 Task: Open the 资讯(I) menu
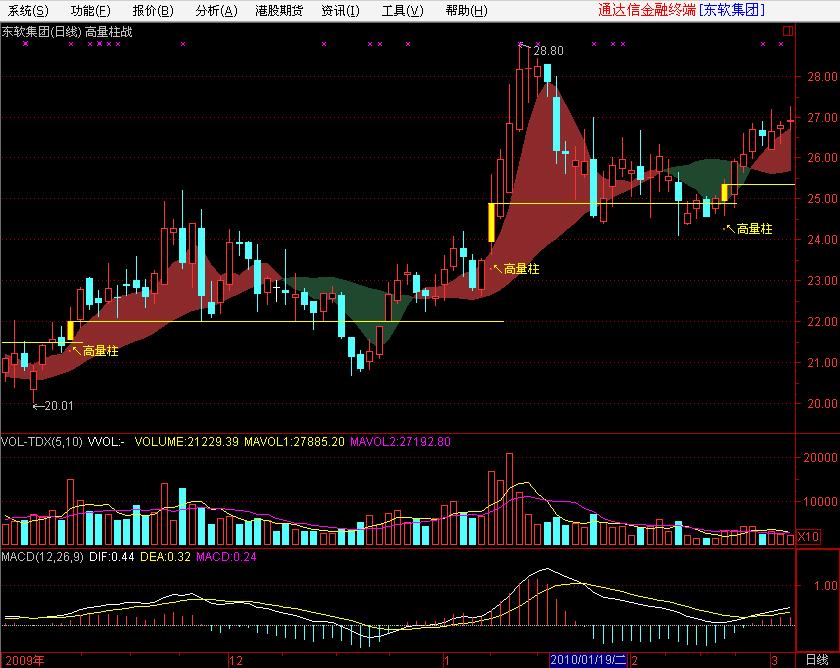(340, 11)
